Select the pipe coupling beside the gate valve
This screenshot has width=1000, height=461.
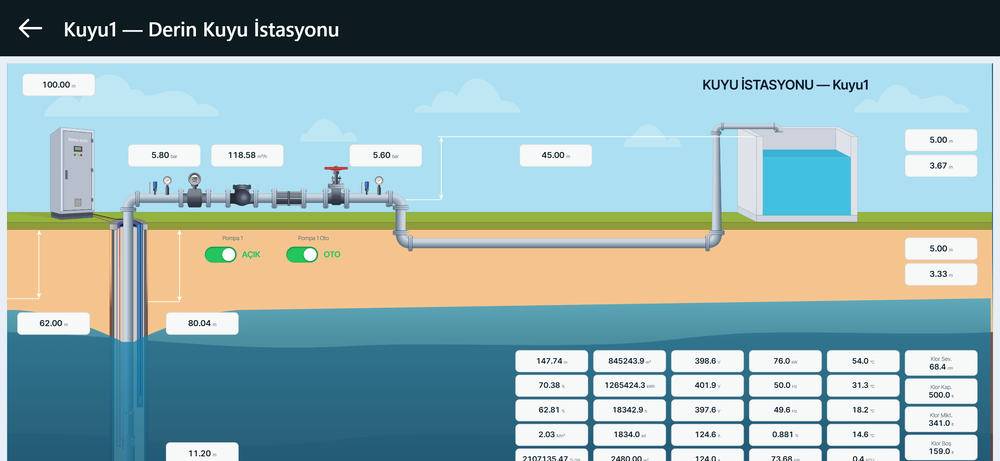(x=288, y=197)
